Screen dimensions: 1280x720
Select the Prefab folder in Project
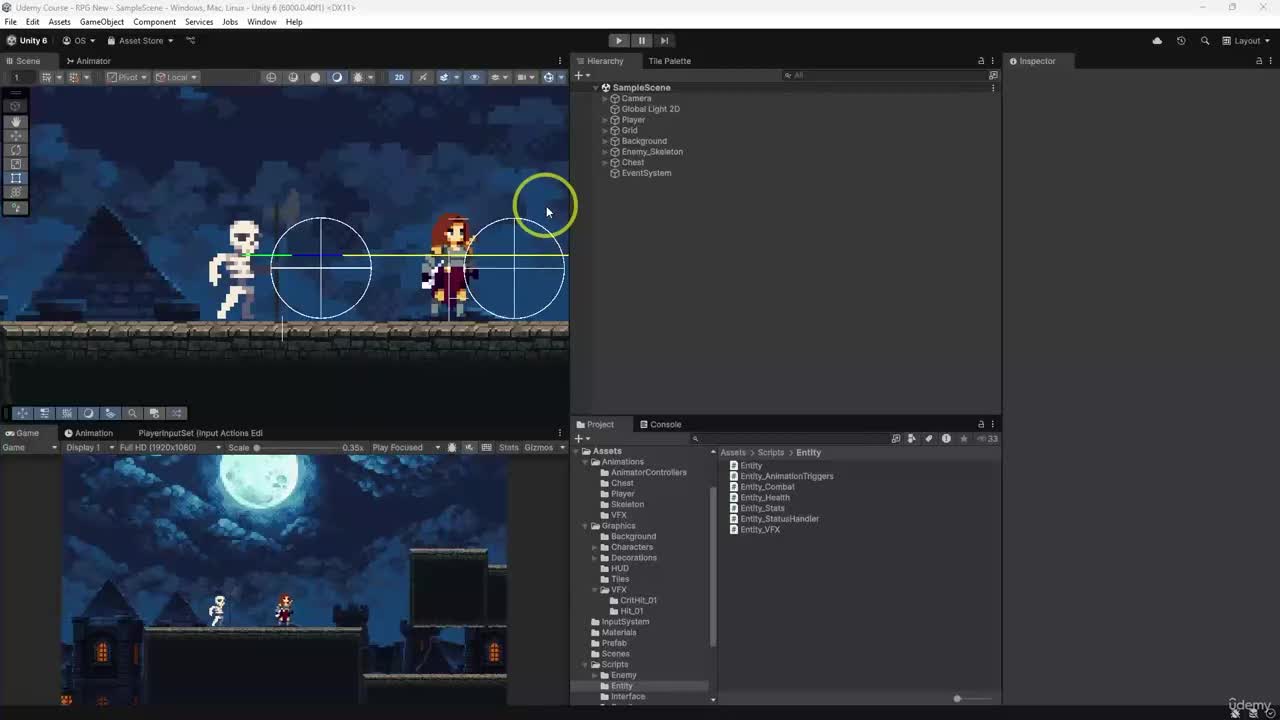click(x=614, y=643)
